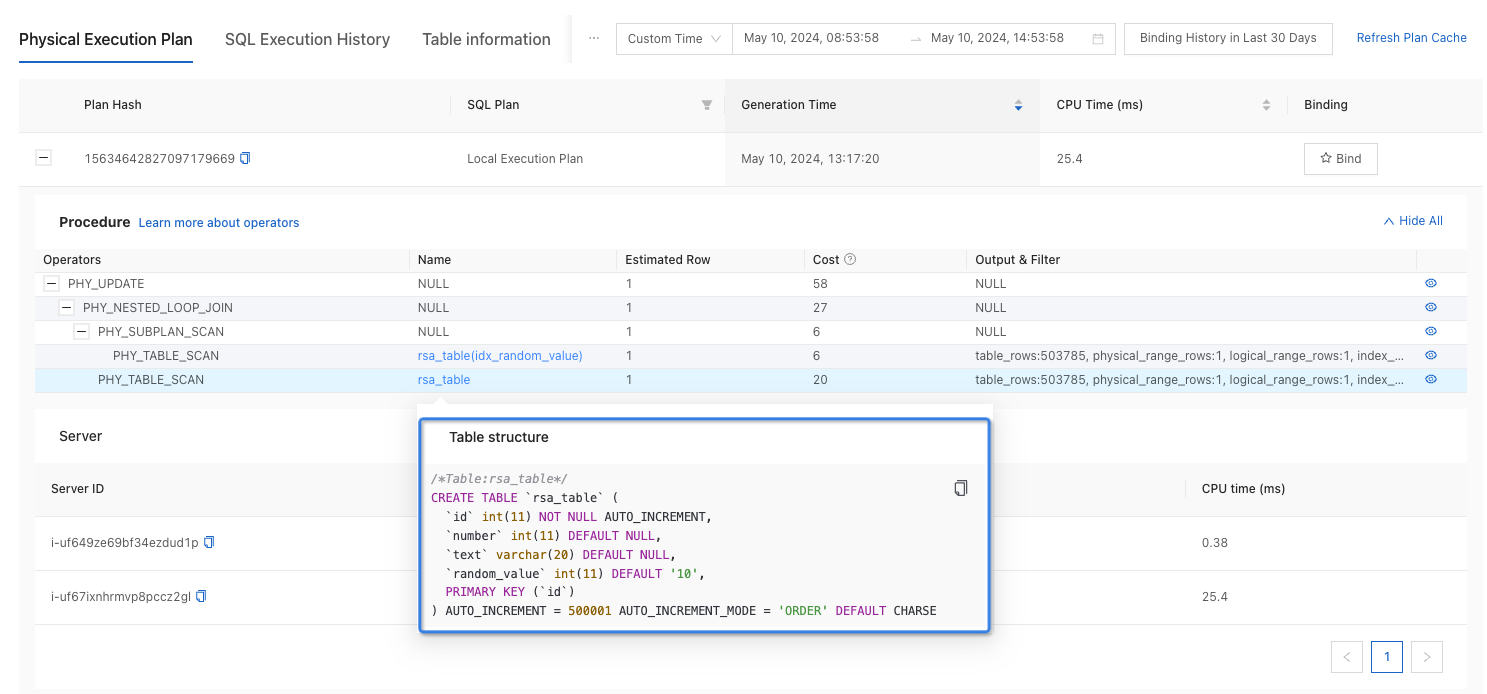Viewport: 1487px width, 694px height.
Task: Switch to Table information tab
Action: click(486, 40)
